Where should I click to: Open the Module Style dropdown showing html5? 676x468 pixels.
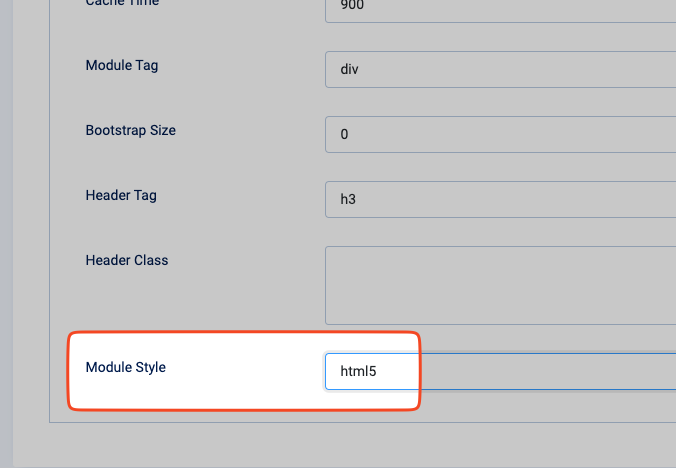[x=500, y=372]
